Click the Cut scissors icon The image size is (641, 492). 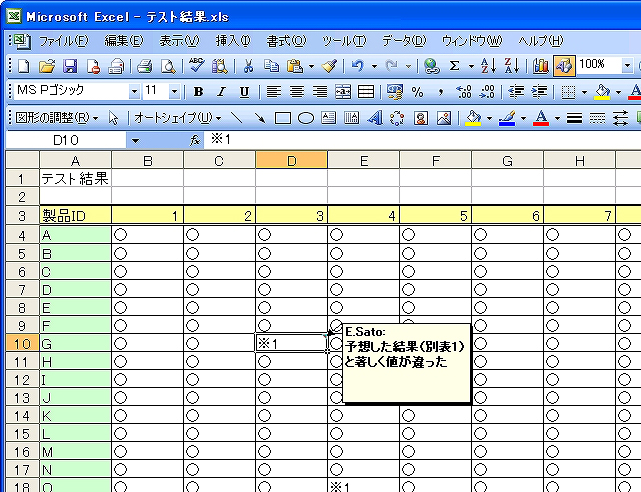[247, 66]
